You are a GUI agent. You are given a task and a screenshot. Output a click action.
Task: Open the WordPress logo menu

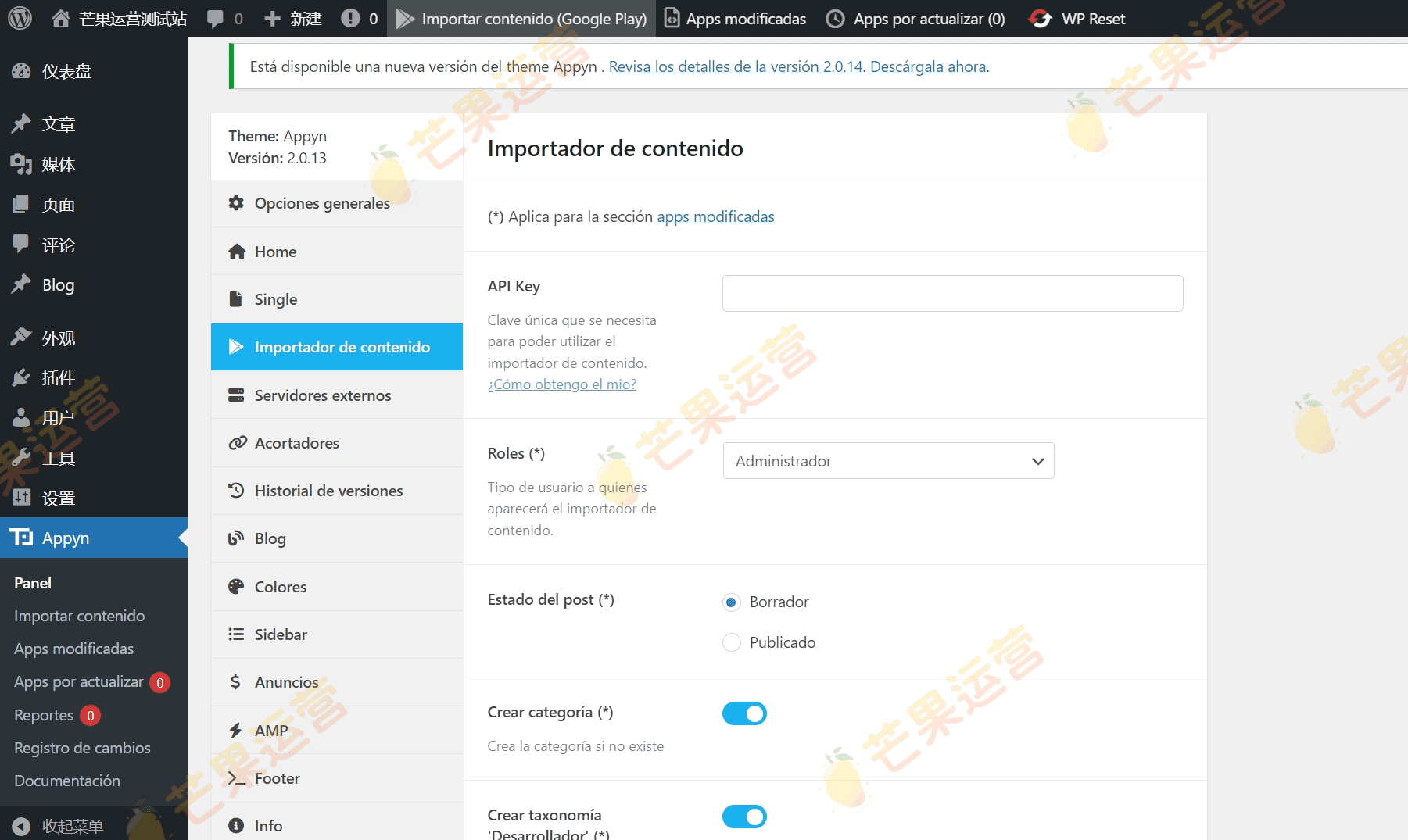click(20, 19)
